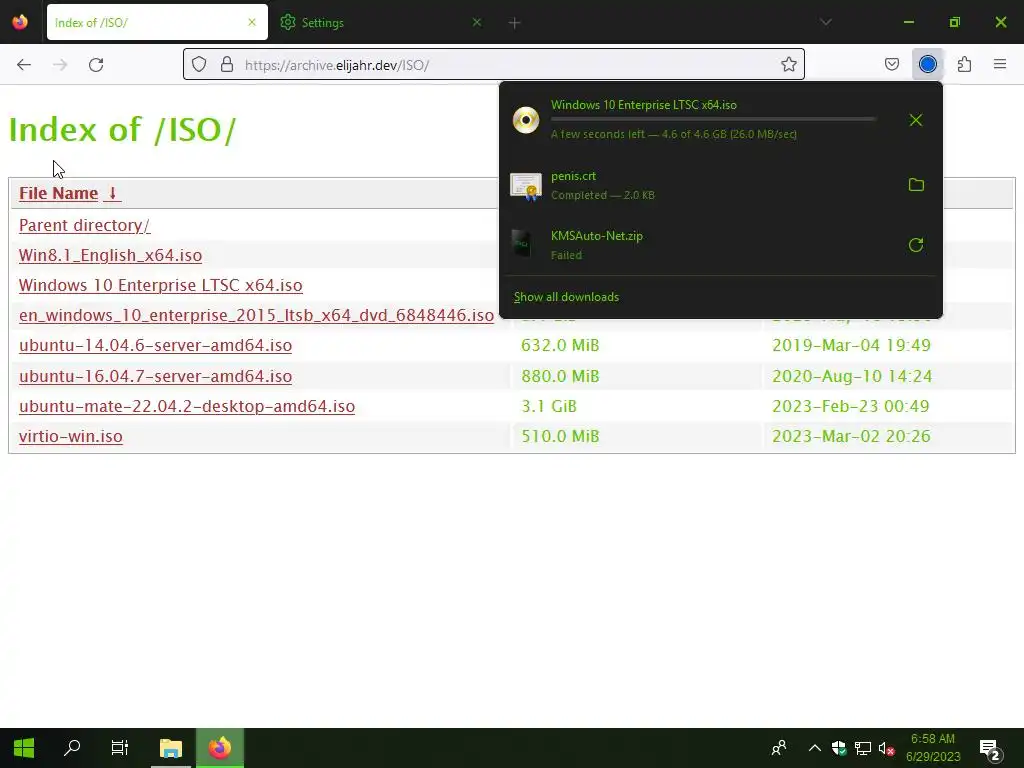Open the Extensions puzzle icon
The image size is (1024, 768).
[x=964, y=64]
